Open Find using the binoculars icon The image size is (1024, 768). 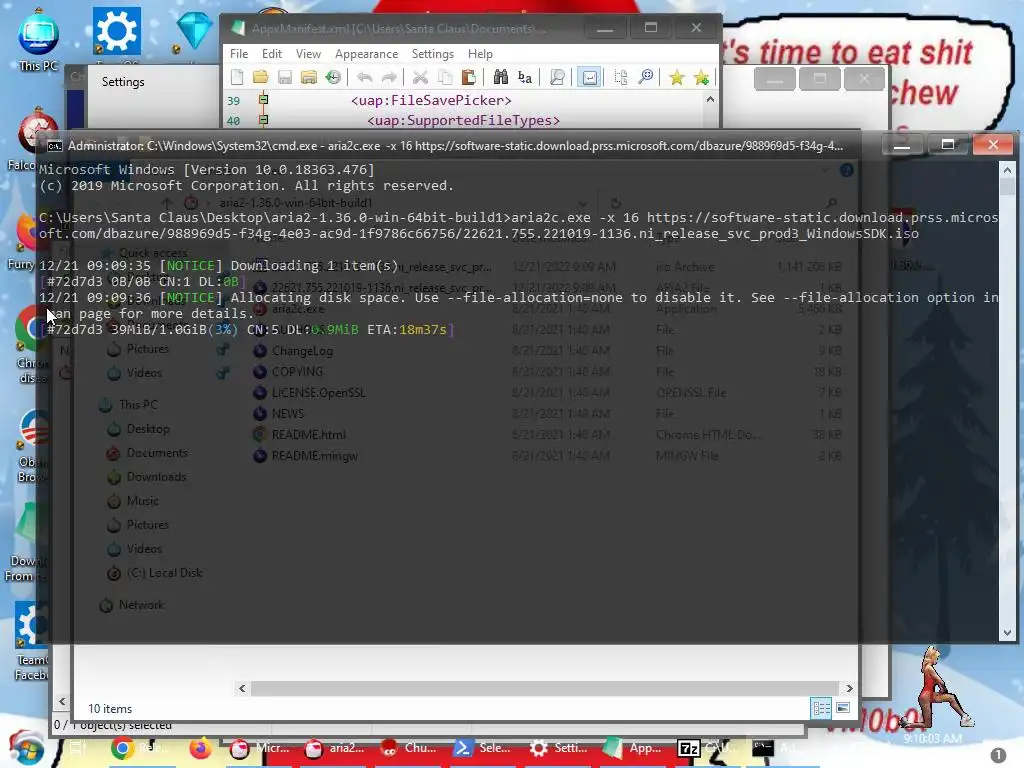pos(500,78)
